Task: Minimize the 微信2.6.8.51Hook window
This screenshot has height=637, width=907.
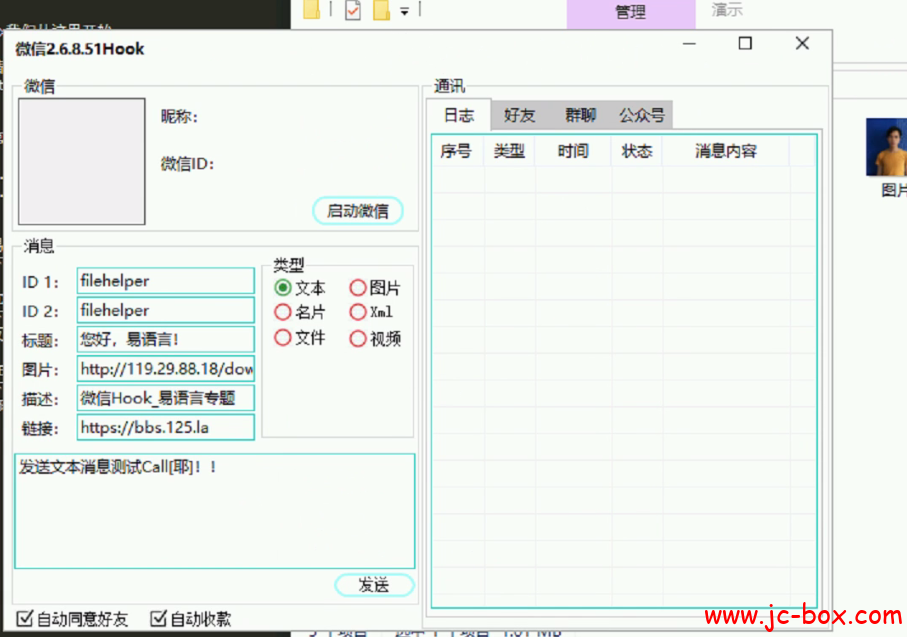Action: (689, 44)
